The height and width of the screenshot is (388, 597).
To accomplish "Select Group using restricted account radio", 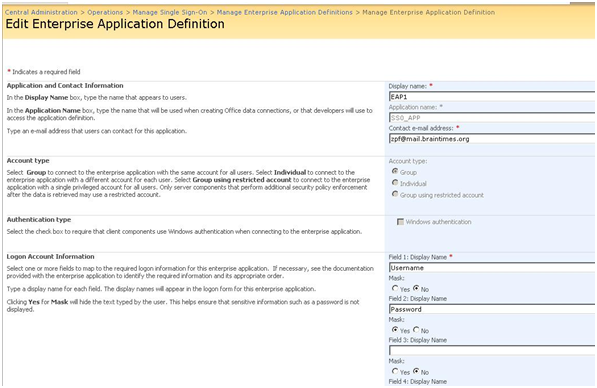I will click(x=395, y=194).
